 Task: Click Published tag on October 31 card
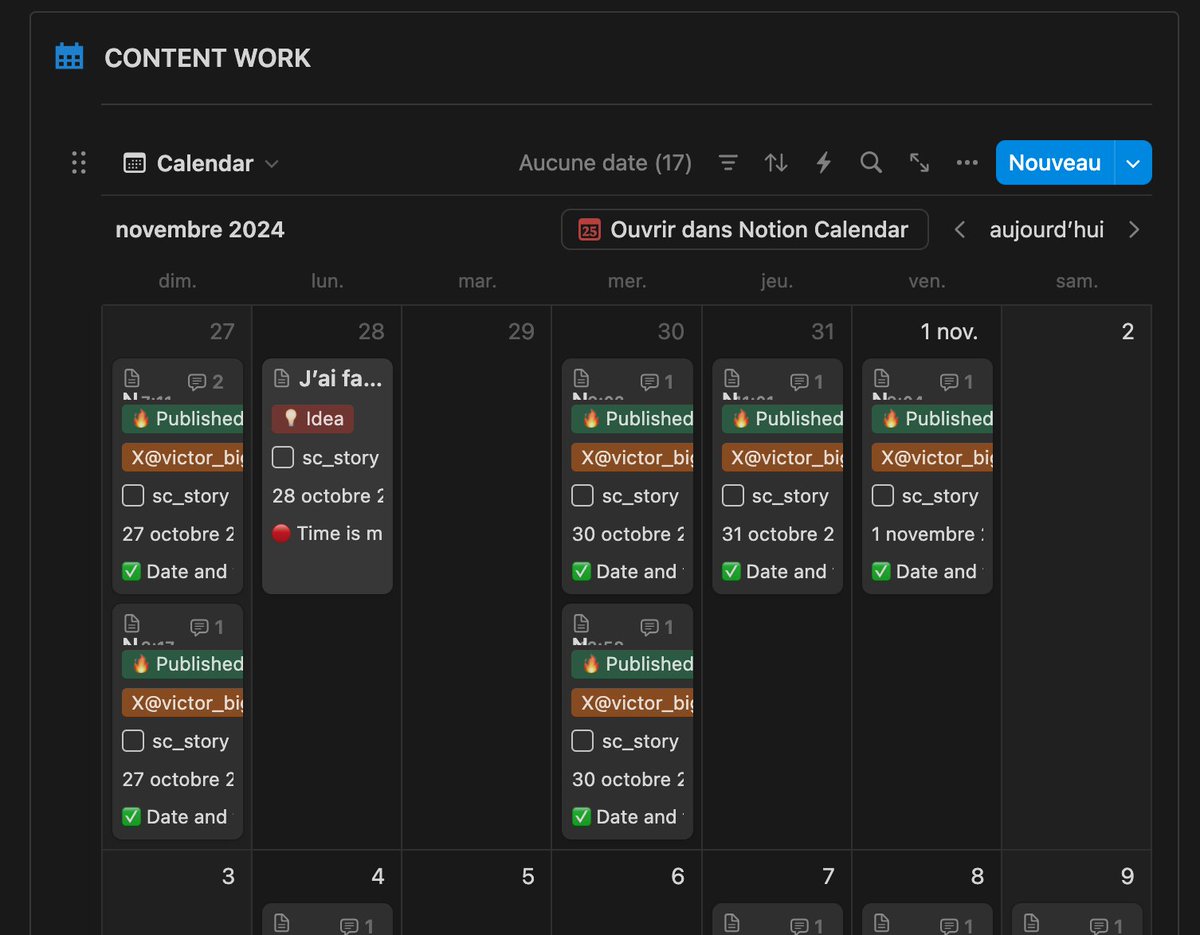782,419
